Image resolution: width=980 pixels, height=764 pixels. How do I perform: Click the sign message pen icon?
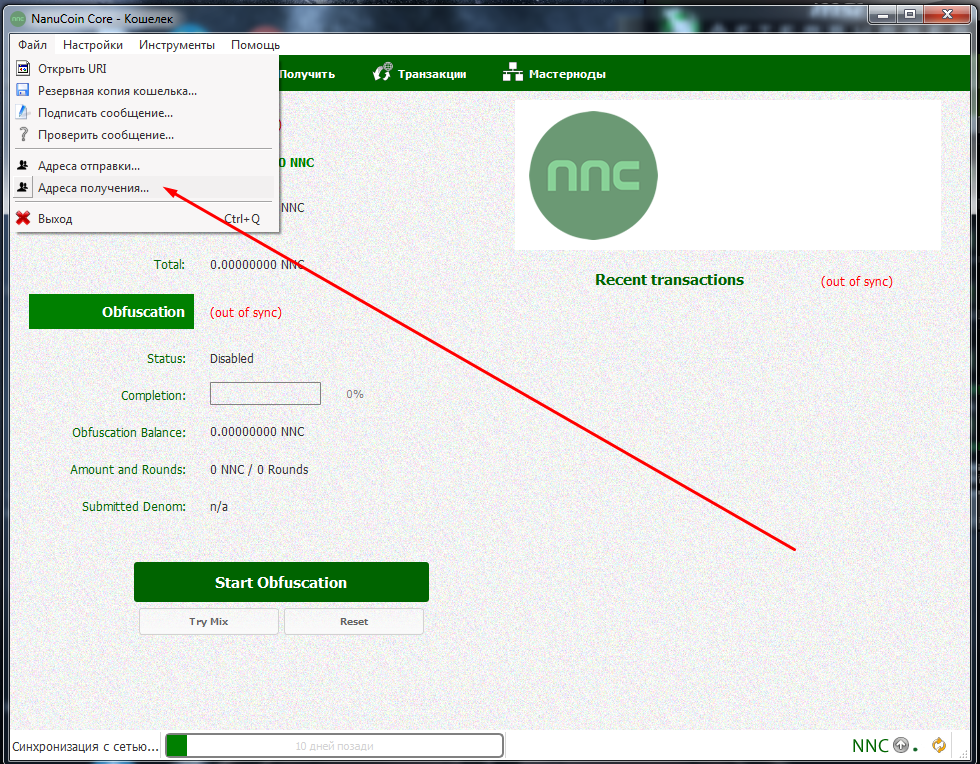point(23,113)
